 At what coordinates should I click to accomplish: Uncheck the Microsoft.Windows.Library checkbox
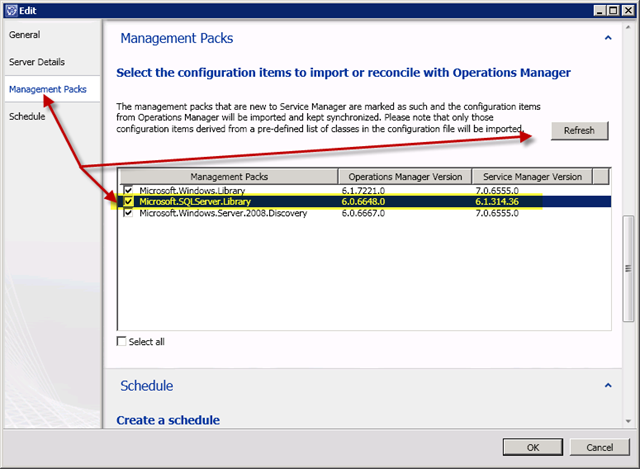point(126,189)
